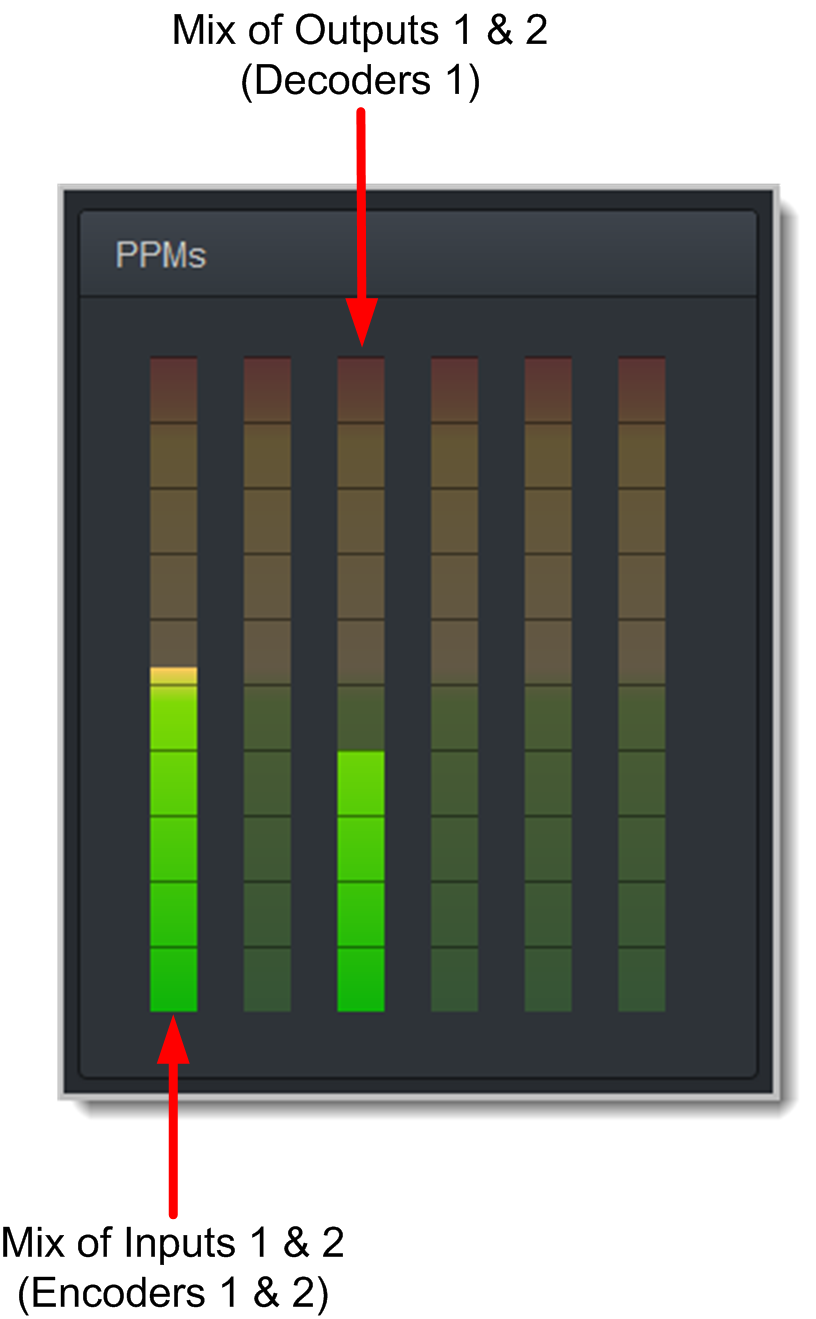Click the first PPM meter's bright green bar
Viewport: 816px width, 1319px height.
[173, 850]
